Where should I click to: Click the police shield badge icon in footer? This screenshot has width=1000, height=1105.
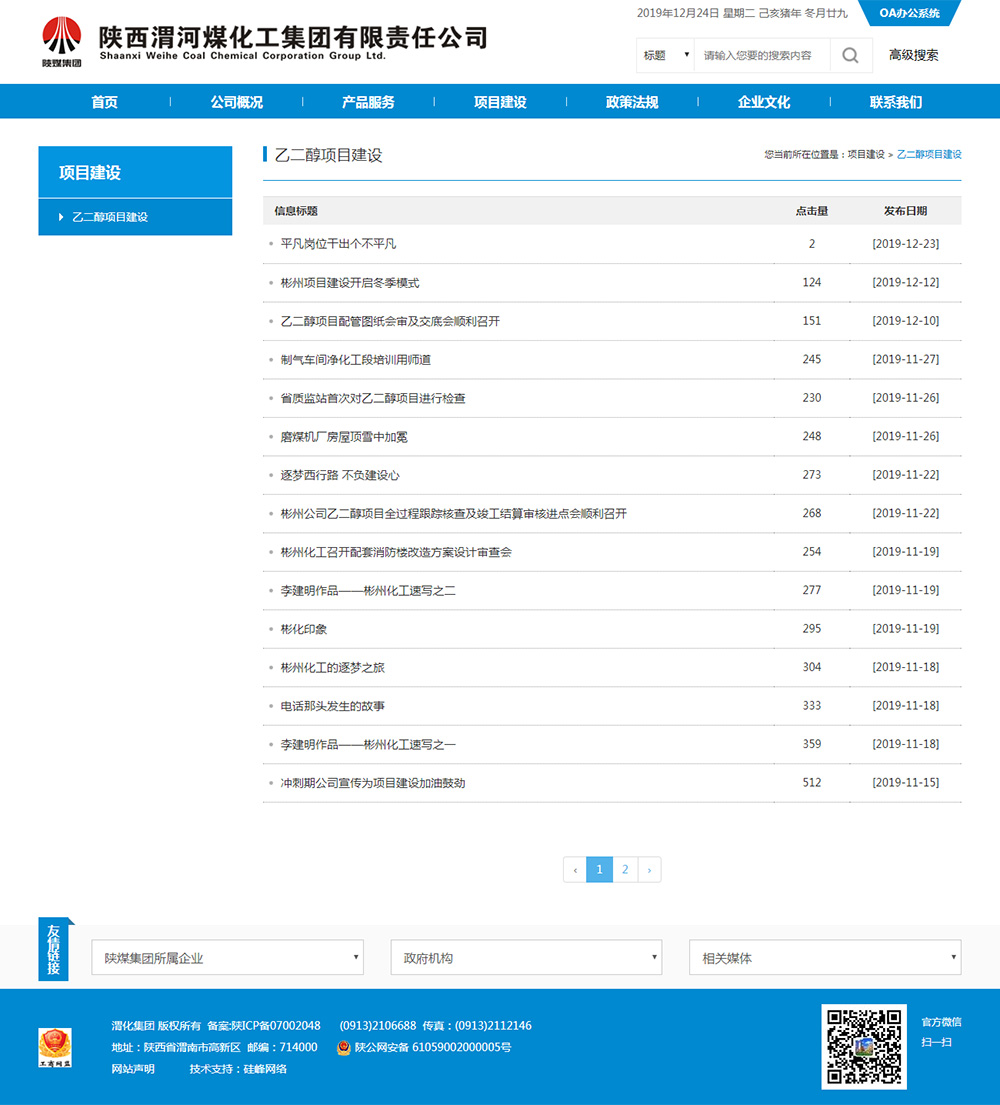tap(343, 1048)
